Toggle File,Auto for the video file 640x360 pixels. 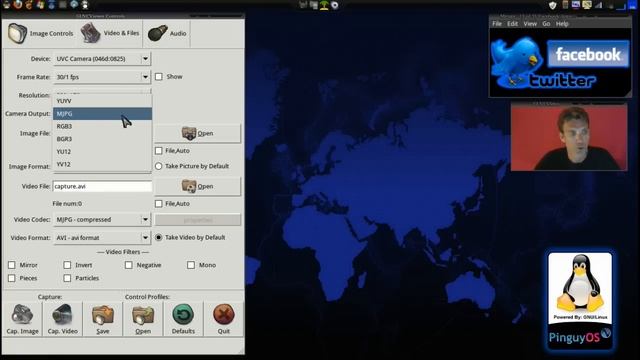pyautogui.click(x=159, y=204)
